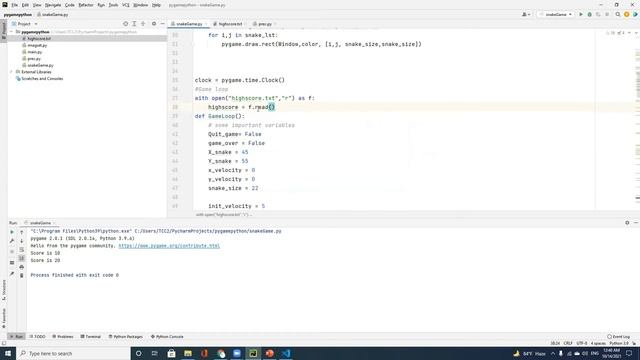Toggle scroll to end in Run console
The width and height of the screenshot is (640, 360).
tap(22, 258)
